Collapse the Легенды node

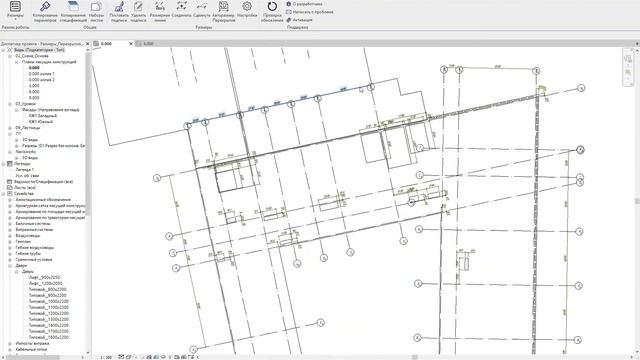(3, 164)
